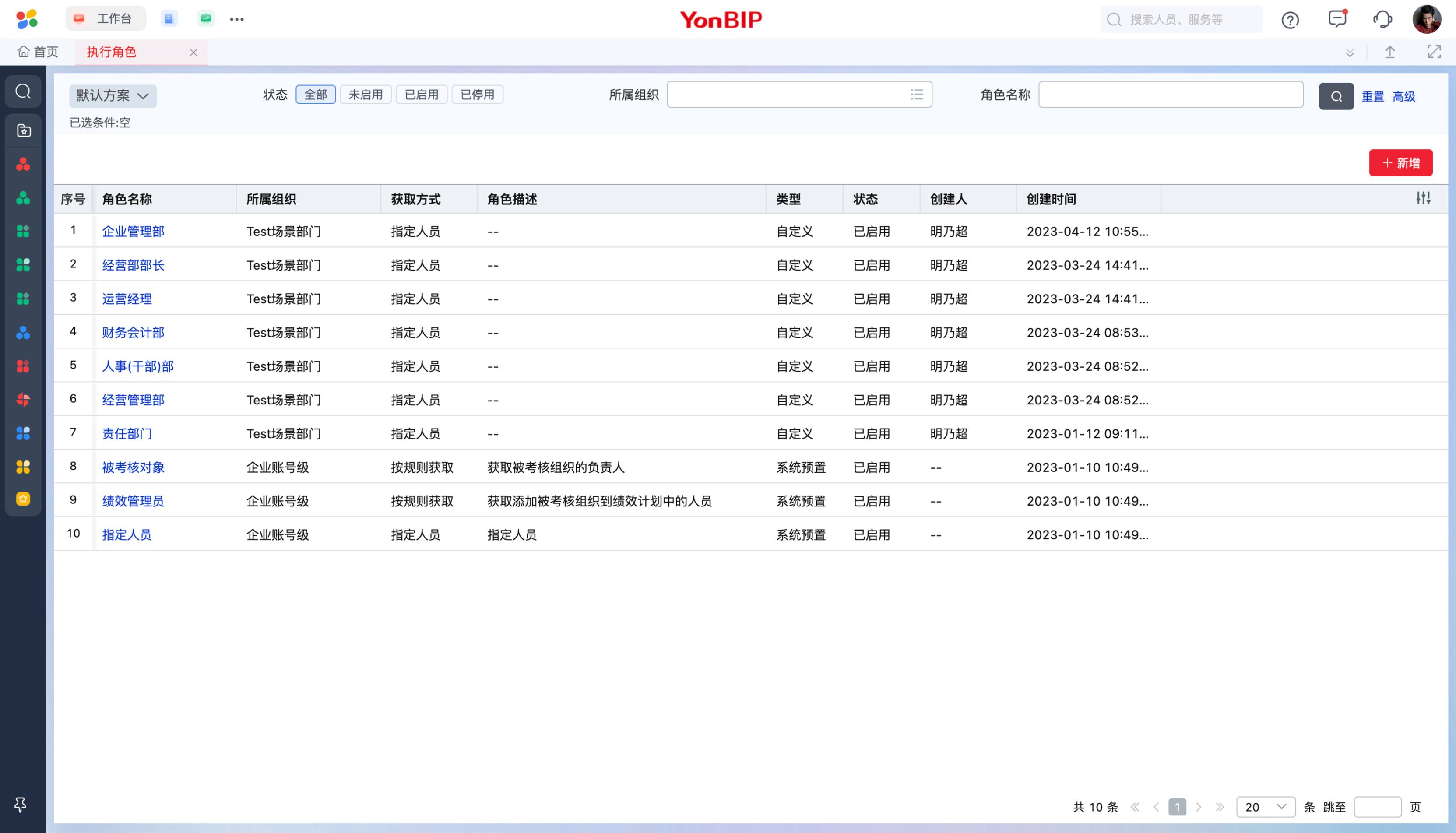Viewport: 1456px width, 833px height.
Task: Open the 企业管理部 role link
Action: (134, 231)
